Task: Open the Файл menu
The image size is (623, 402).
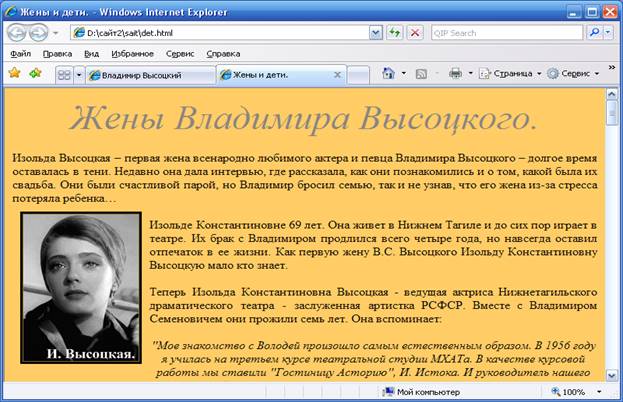Action: pyautogui.click(x=20, y=53)
